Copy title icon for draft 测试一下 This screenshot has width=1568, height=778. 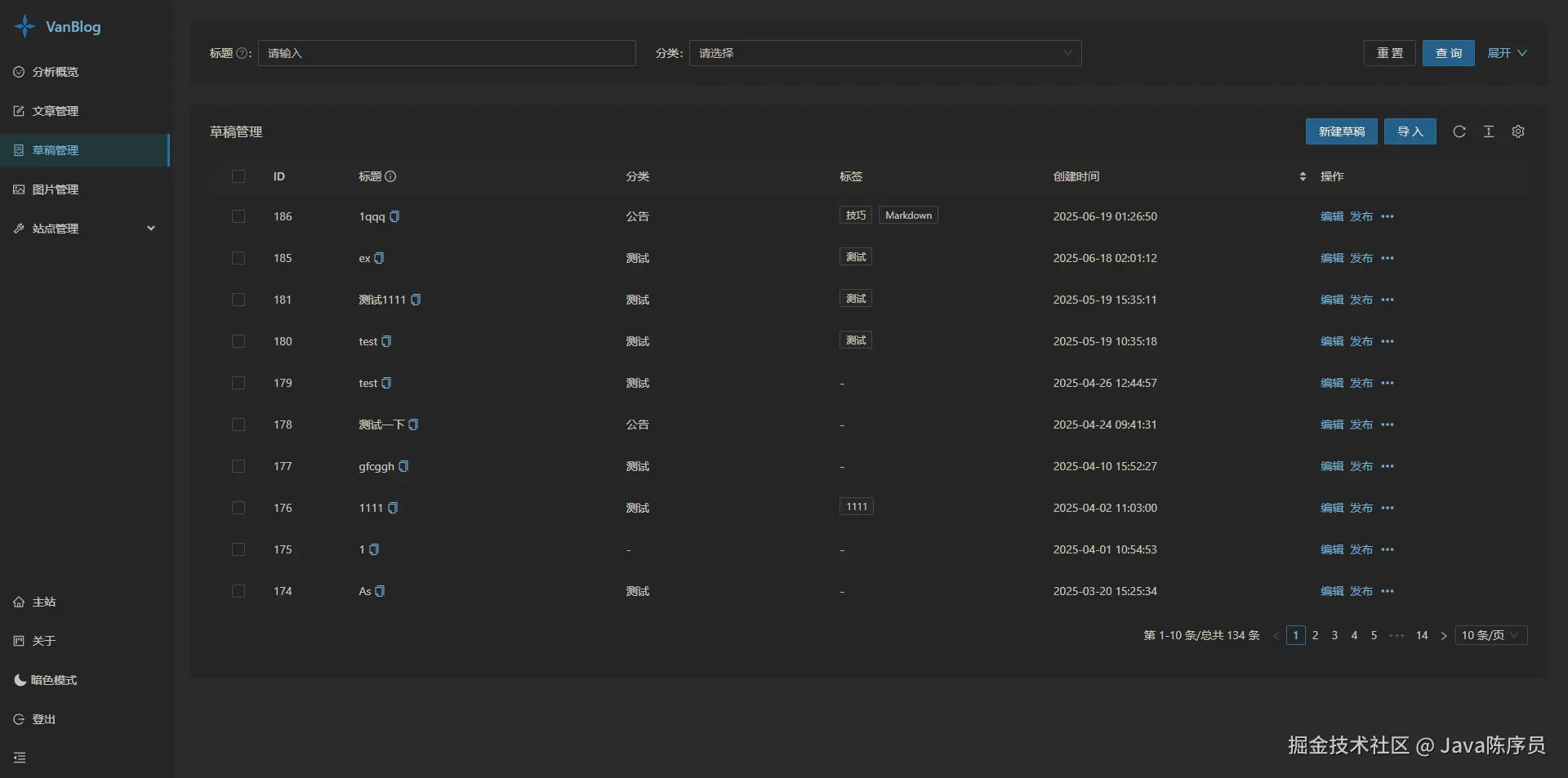coord(413,425)
